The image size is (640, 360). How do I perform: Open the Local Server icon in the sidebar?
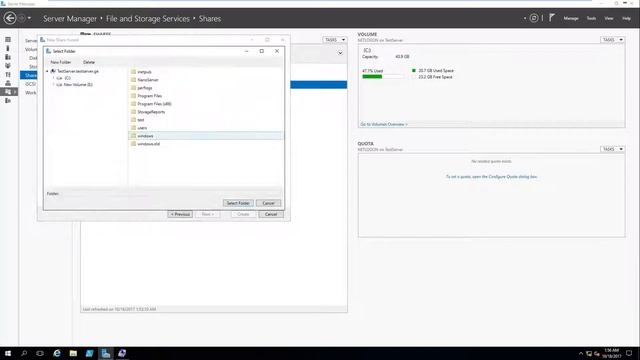(8, 48)
